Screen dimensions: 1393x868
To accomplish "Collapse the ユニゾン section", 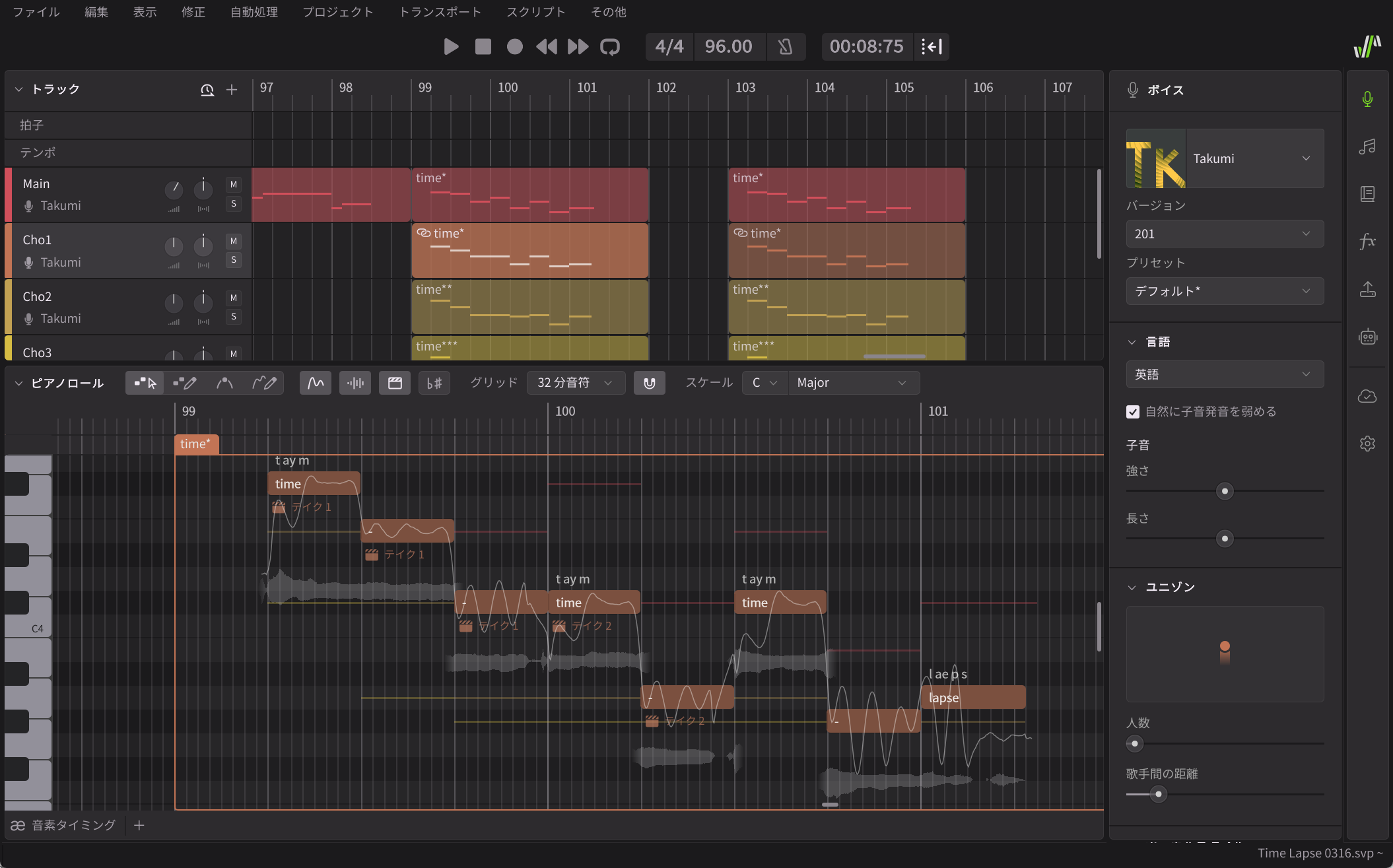I will pos(1132,587).
